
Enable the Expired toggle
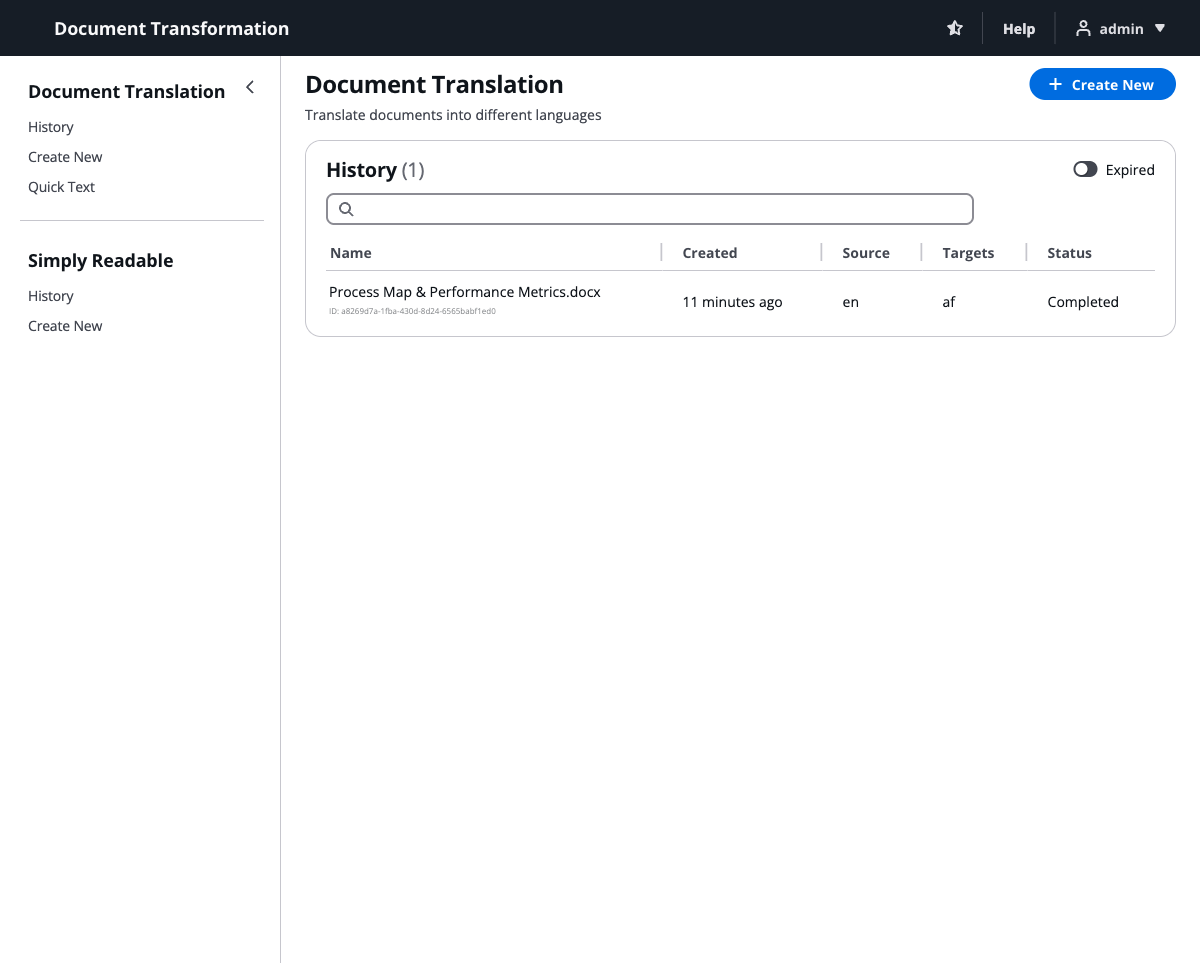[x=1085, y=169]
